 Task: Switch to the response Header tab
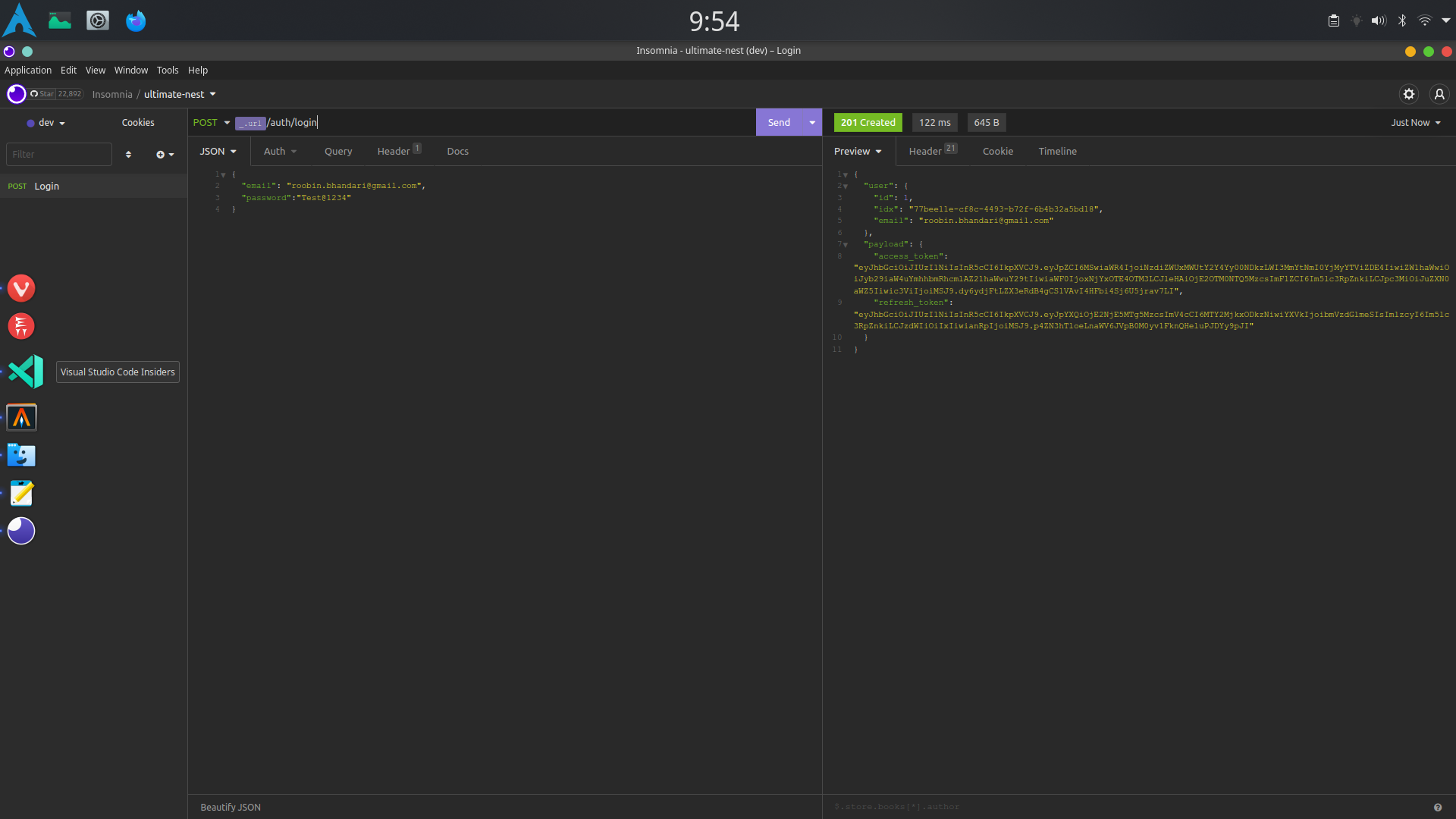pyautogui.click(x=933, y=151)
